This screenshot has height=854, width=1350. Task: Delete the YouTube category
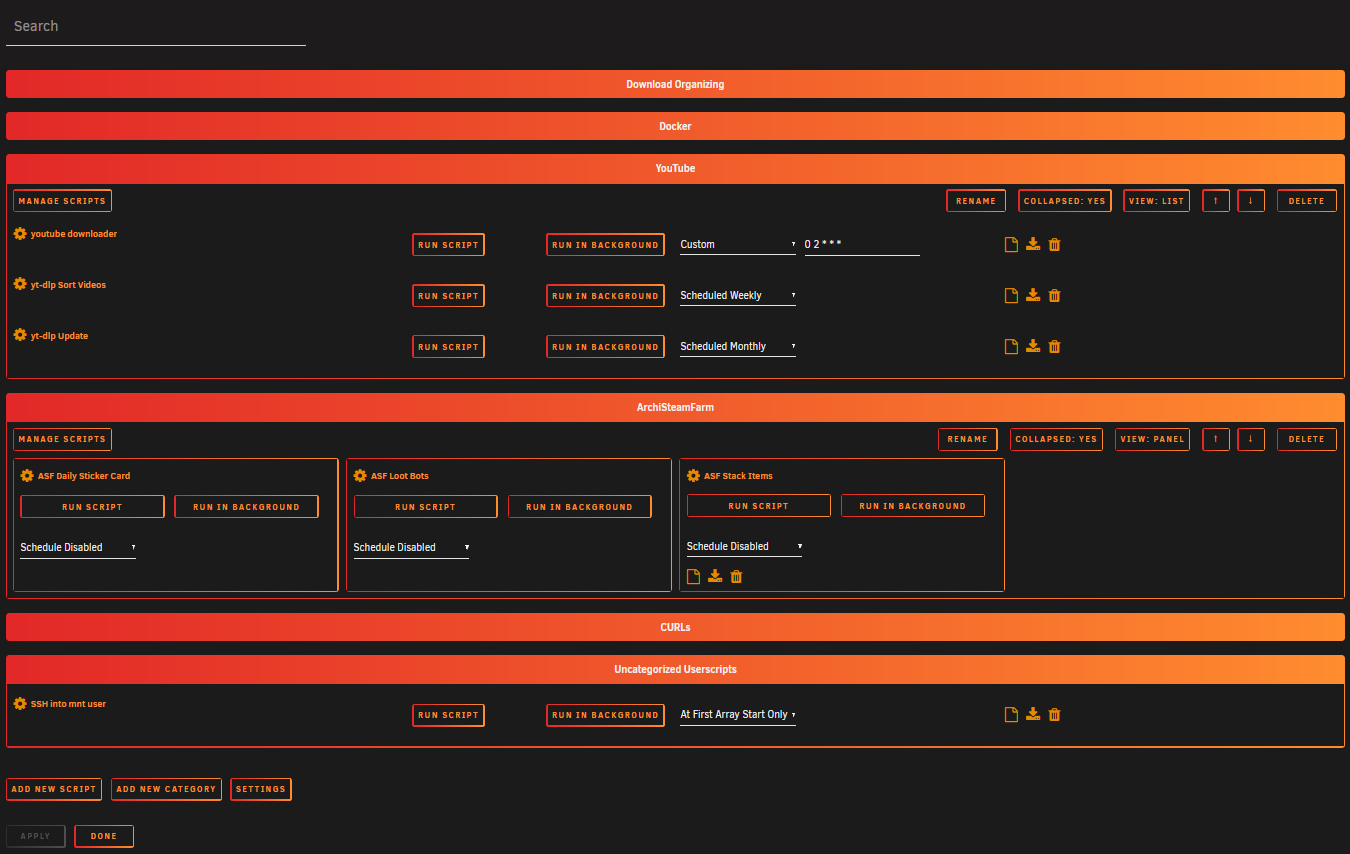point(1307,201)
